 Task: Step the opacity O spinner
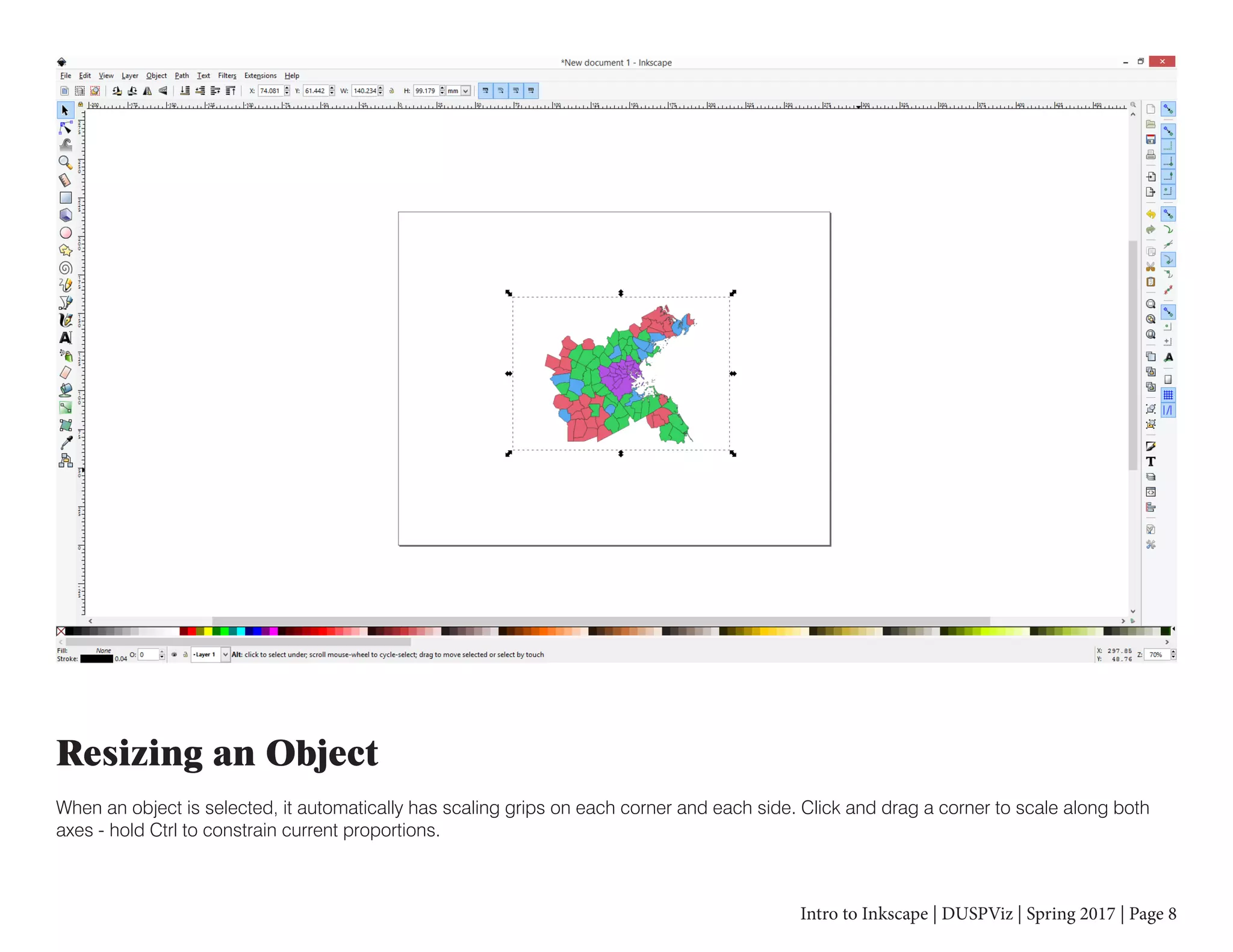coord(162,655)
